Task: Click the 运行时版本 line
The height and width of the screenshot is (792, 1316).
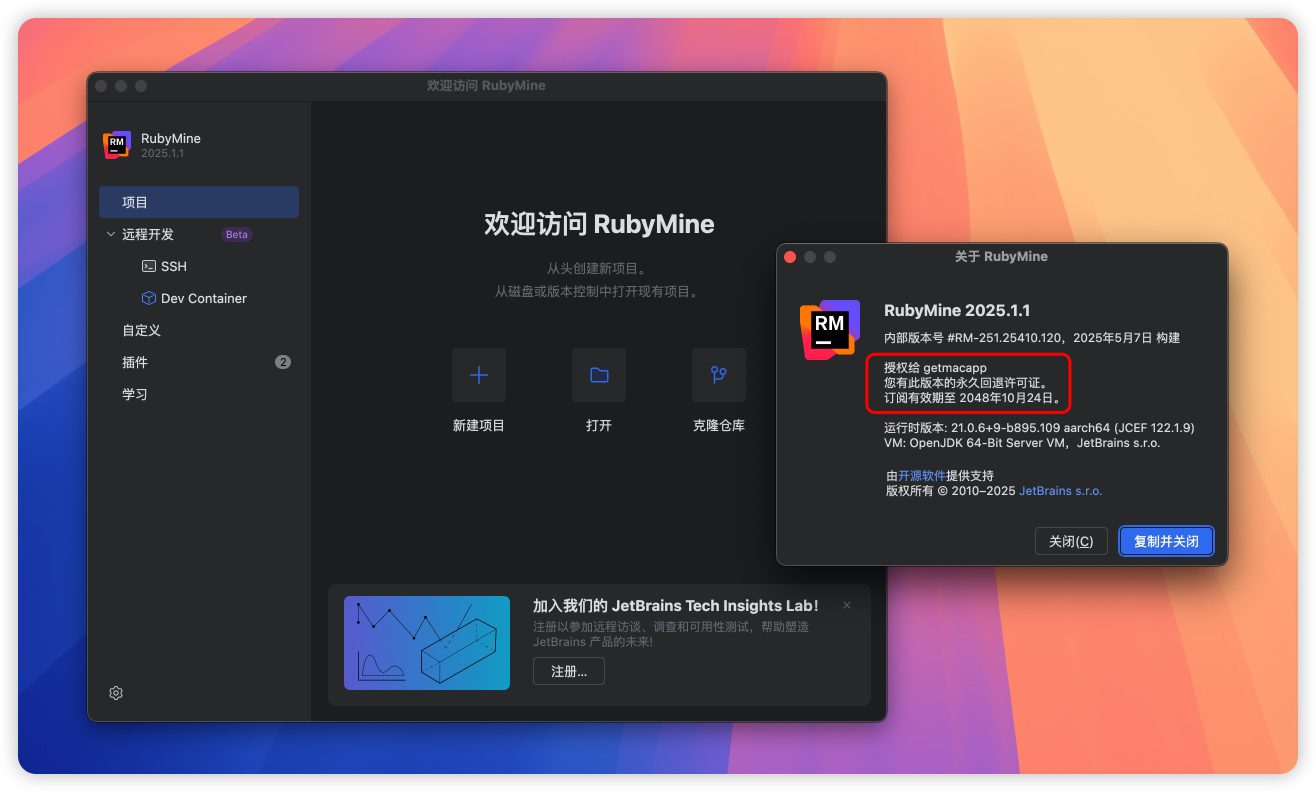Action: [x=1039, y=428]
